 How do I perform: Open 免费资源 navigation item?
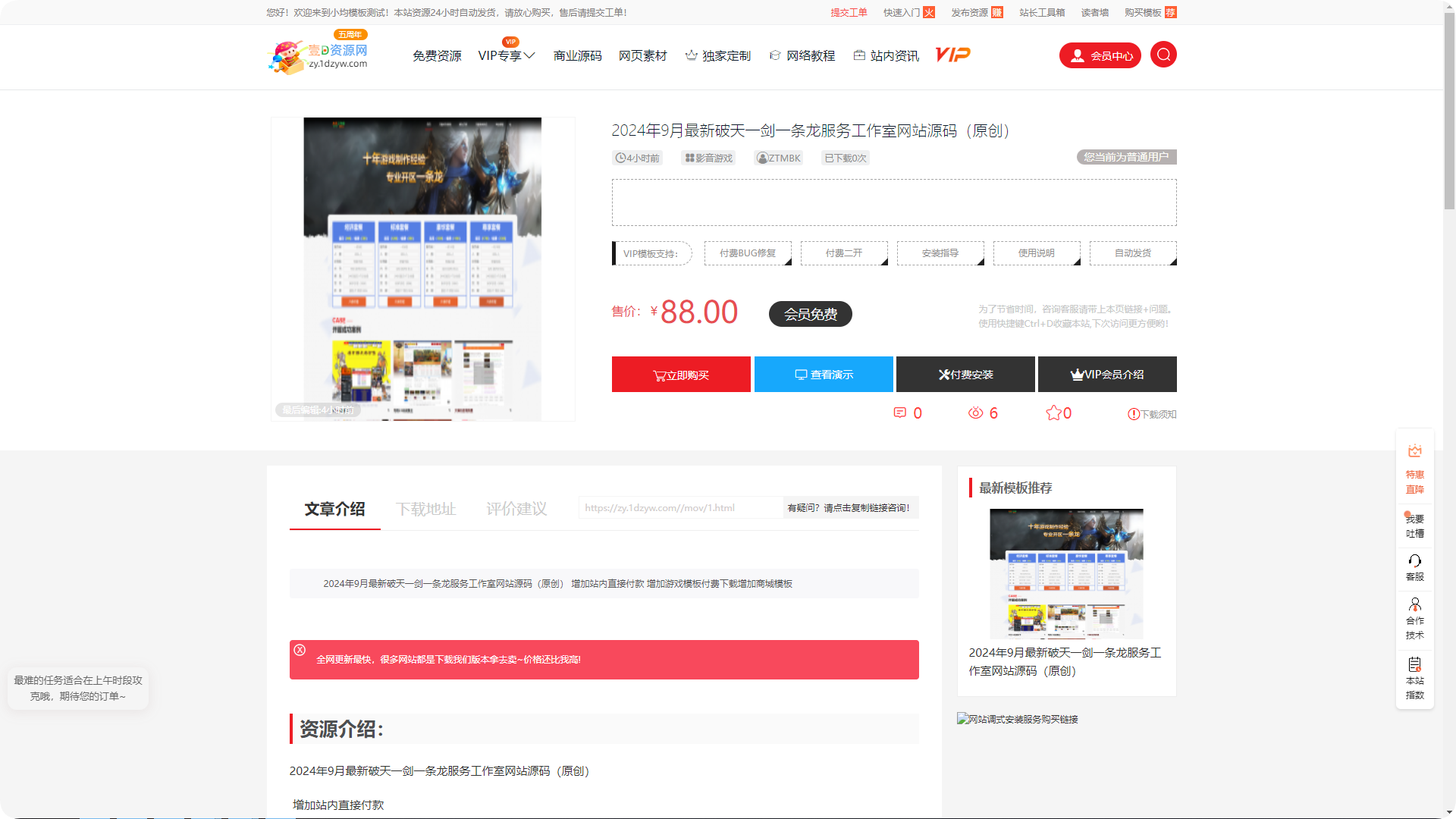click(x=437, y=55)
